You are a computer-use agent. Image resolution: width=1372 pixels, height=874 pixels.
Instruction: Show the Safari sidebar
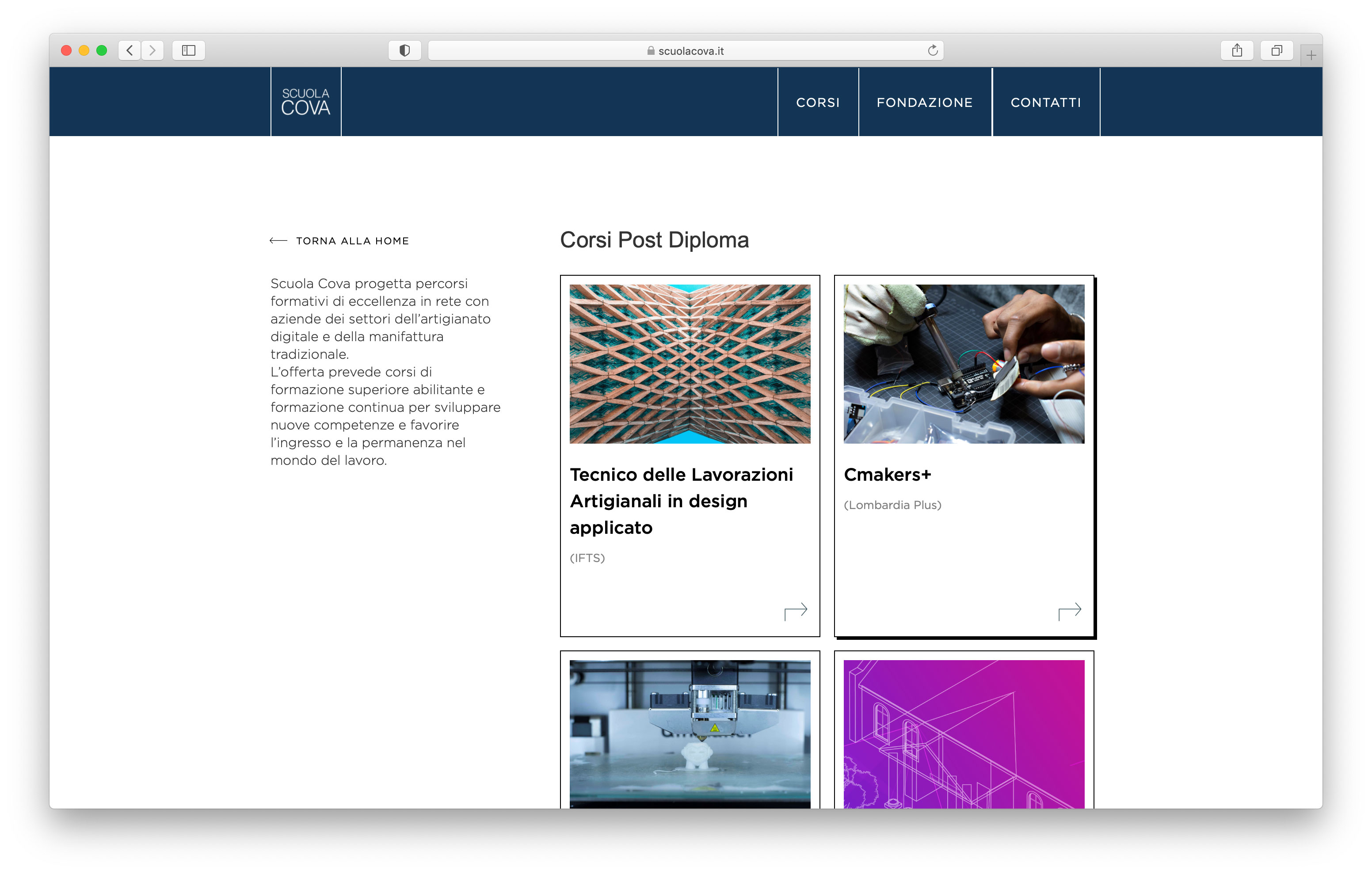coord(189,51)
